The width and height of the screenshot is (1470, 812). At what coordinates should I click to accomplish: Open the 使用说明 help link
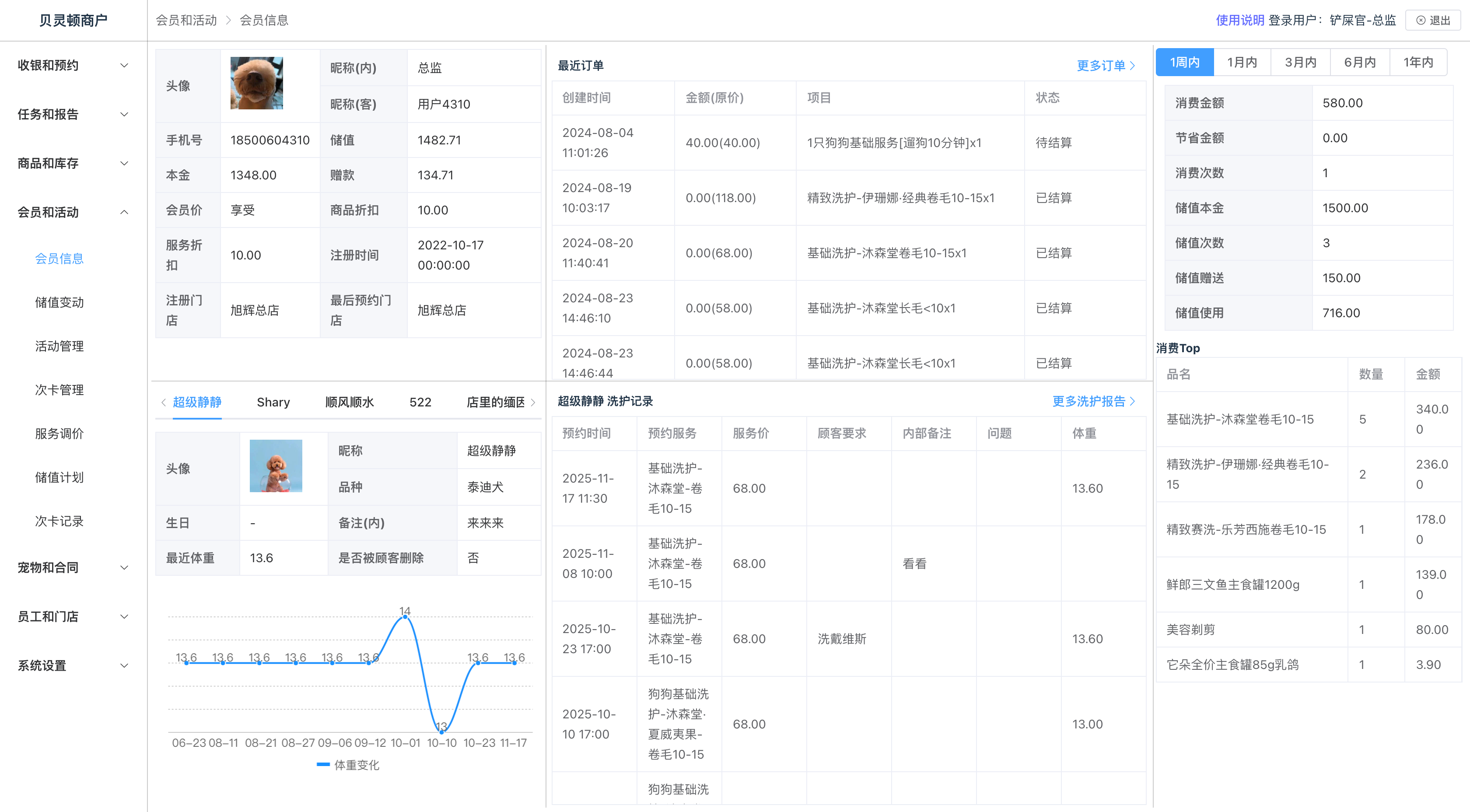tap(1239, 21)
